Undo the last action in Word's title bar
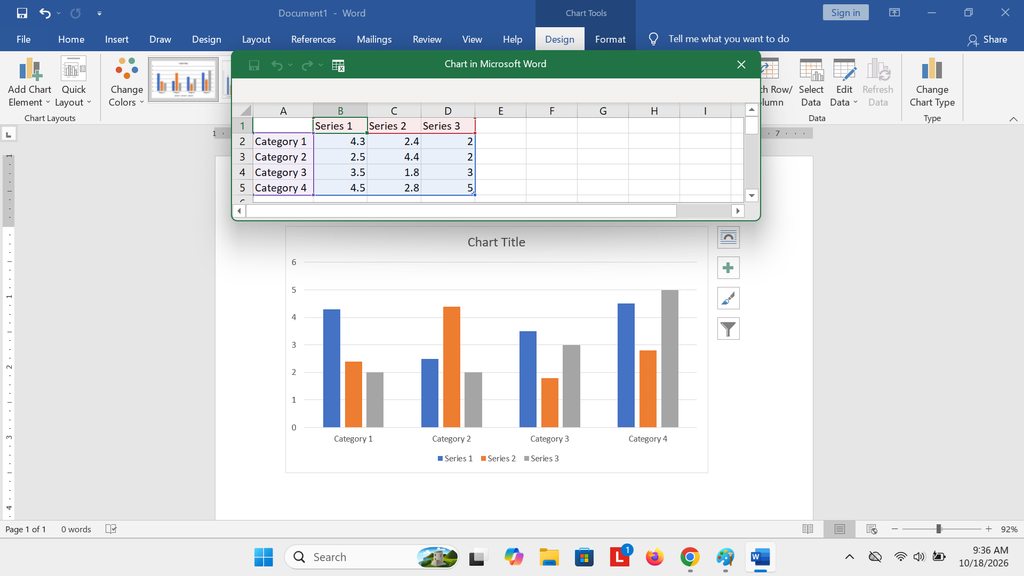Viewport: 1024px width, 576px height. click(45, 13)
